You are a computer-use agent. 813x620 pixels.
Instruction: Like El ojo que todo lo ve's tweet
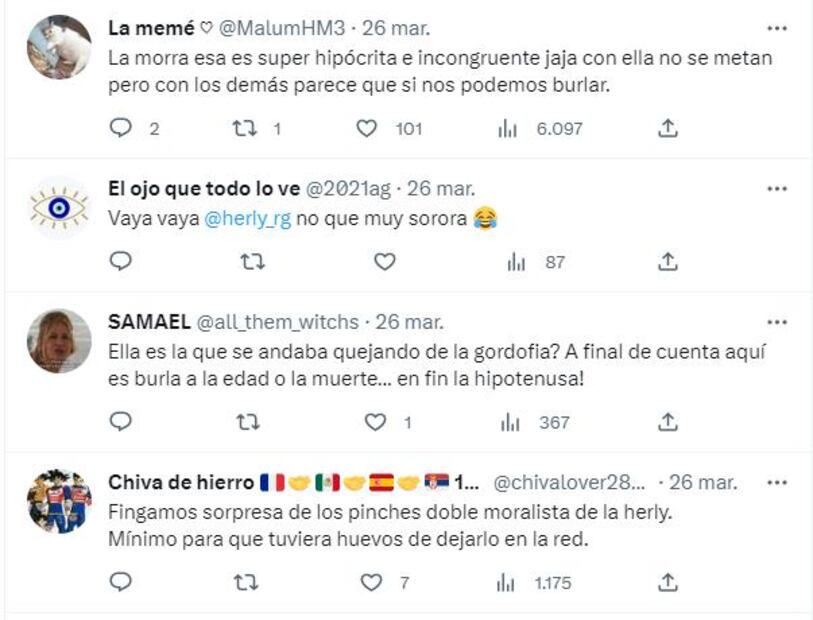pos(384,261)
